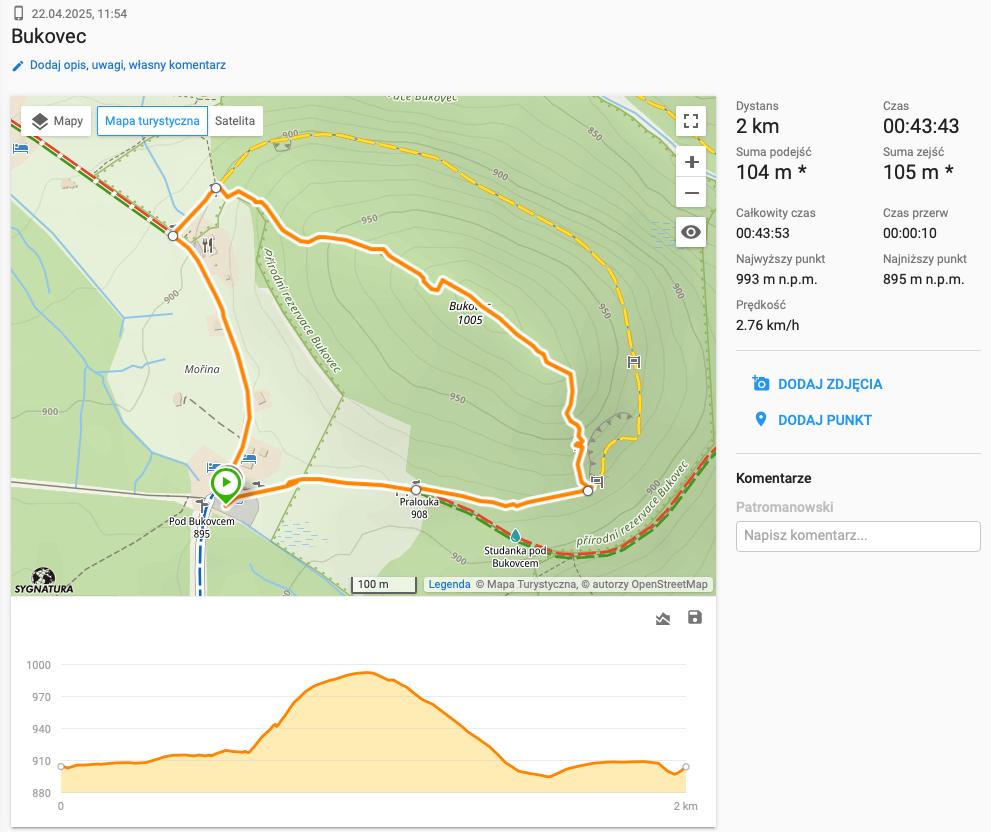
Task: Click the comment input field
Action: point(858,535)
